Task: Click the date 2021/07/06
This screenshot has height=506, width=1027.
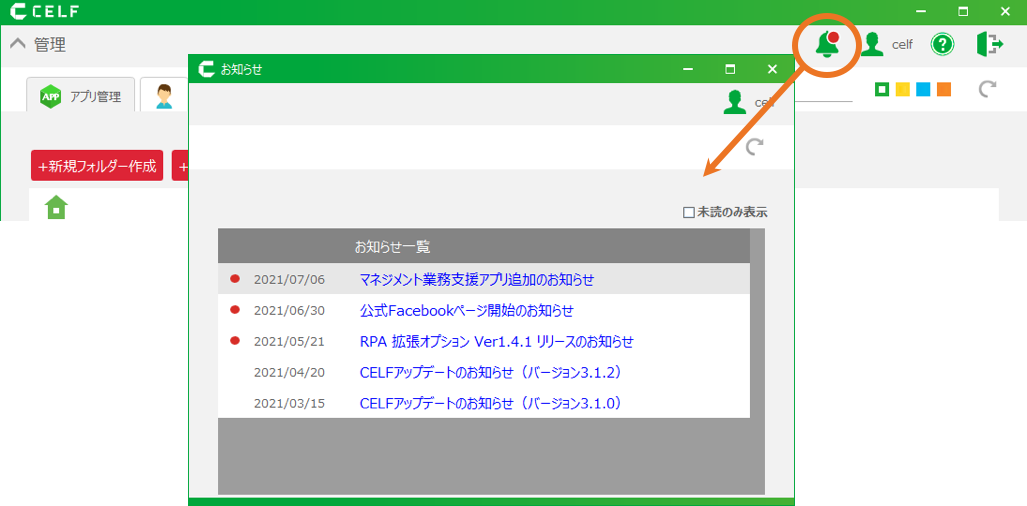Action: tap(289, 280)
